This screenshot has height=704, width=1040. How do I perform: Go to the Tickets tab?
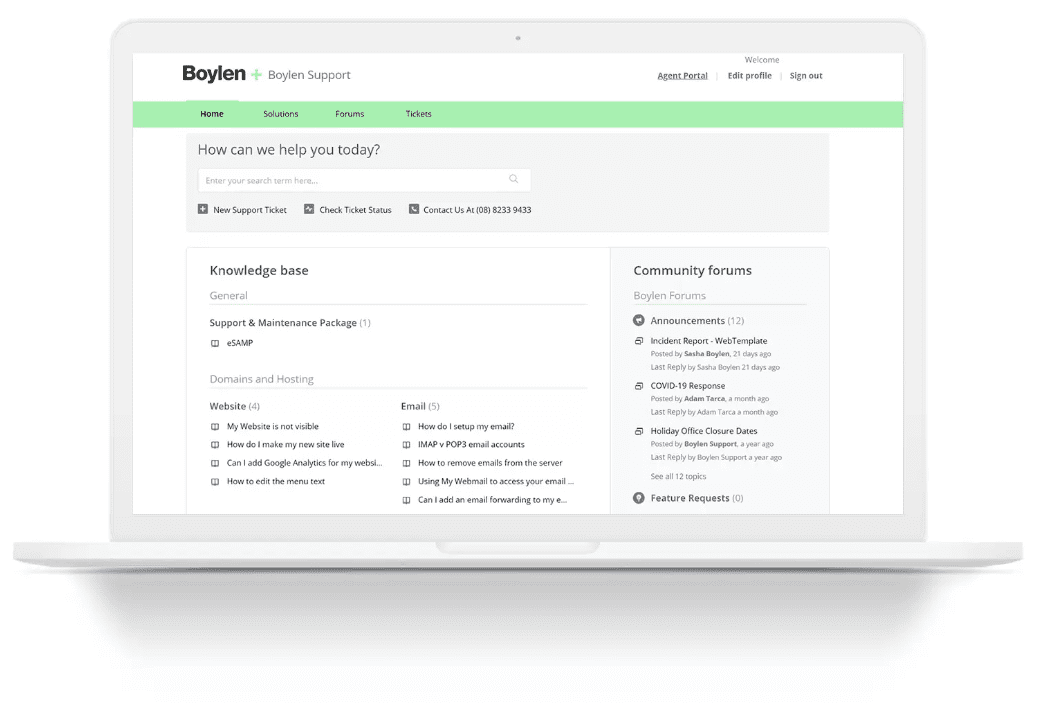[419, 114]
